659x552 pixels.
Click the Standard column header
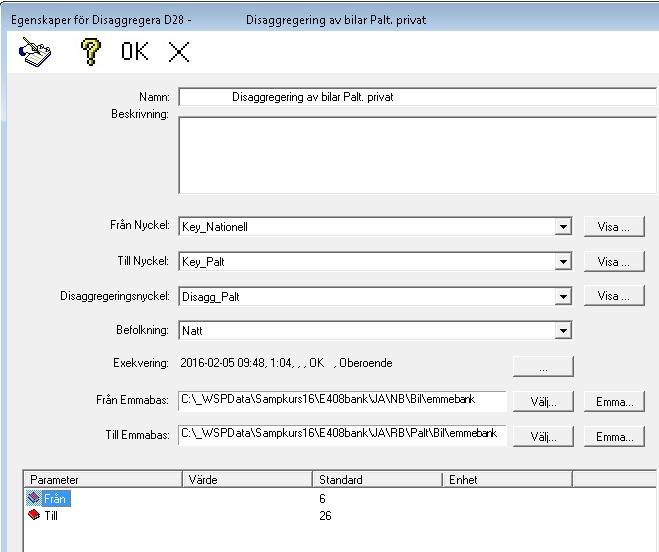pos(377,479)
